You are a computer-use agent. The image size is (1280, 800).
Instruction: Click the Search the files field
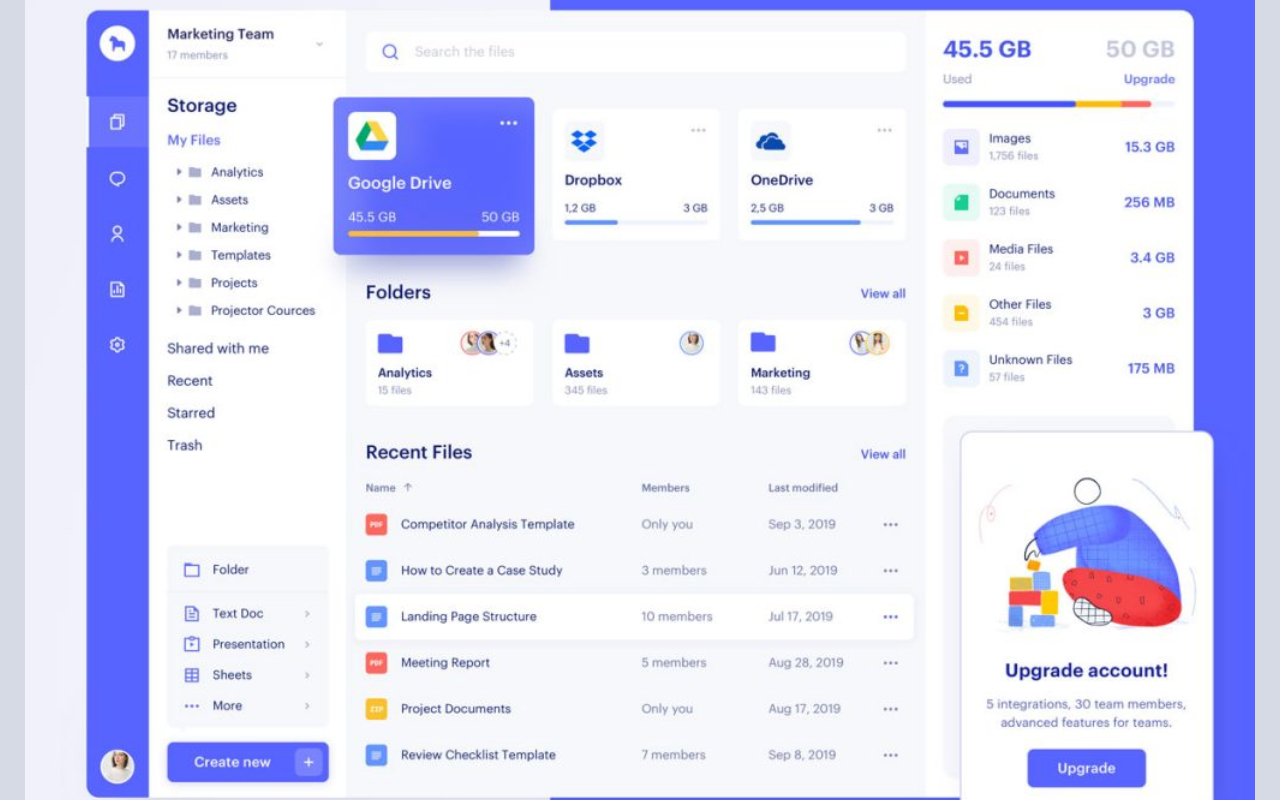pyautogui.click(x=636, y=52)
